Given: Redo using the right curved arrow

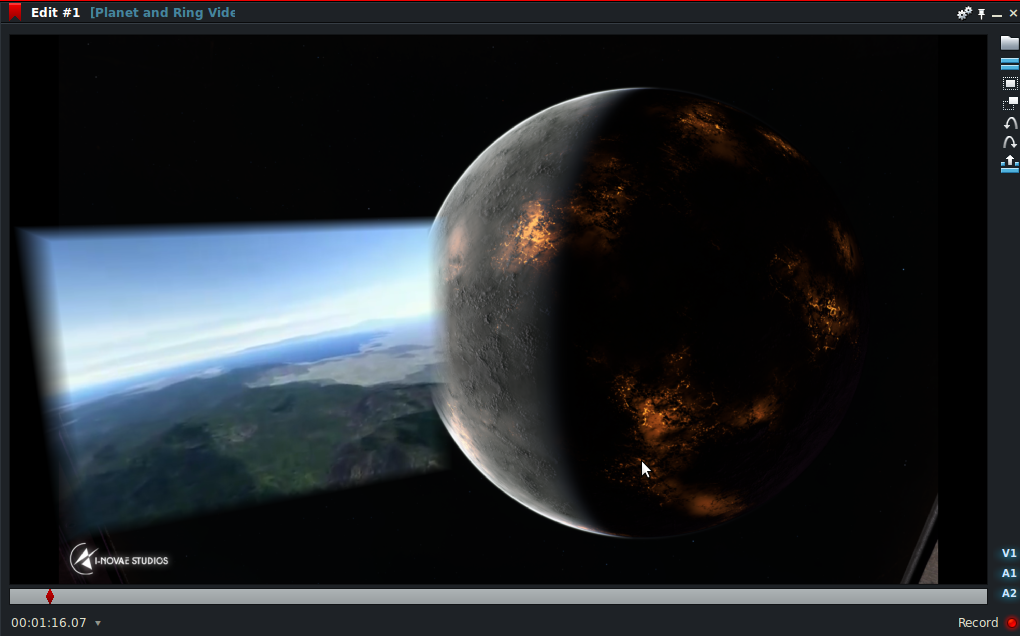Looking at the screenshot, I should (x=1010, y=143).
